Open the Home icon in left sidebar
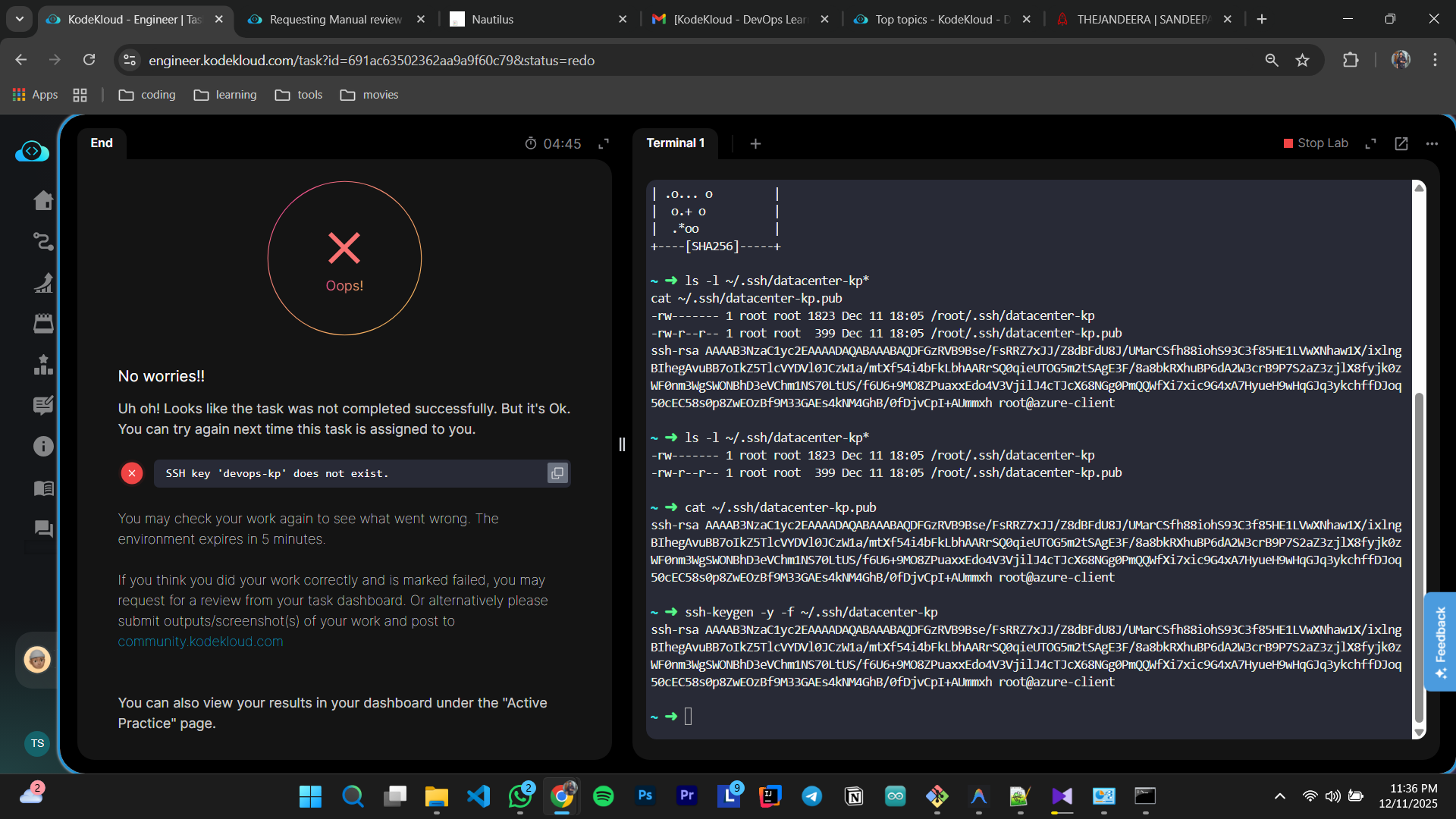 point(43,200)
